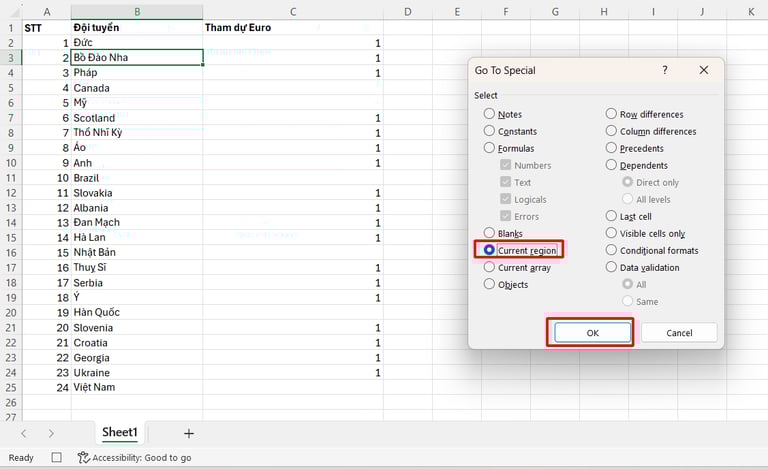This screenshot has height=469, width=768.
Task: Select row 1 header
Action: click(11, 28)
